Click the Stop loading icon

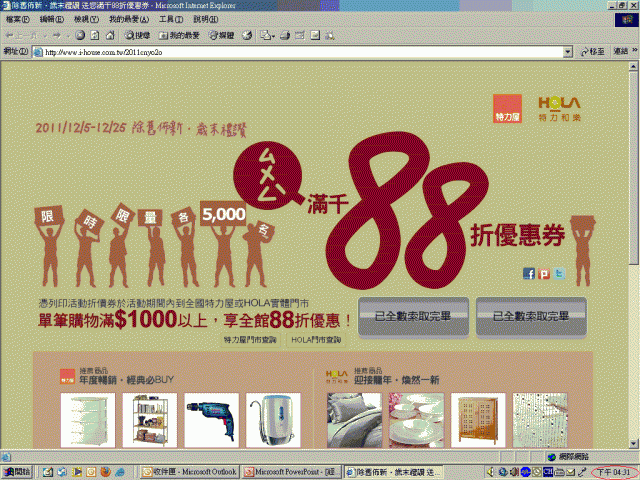coord(80,36)
